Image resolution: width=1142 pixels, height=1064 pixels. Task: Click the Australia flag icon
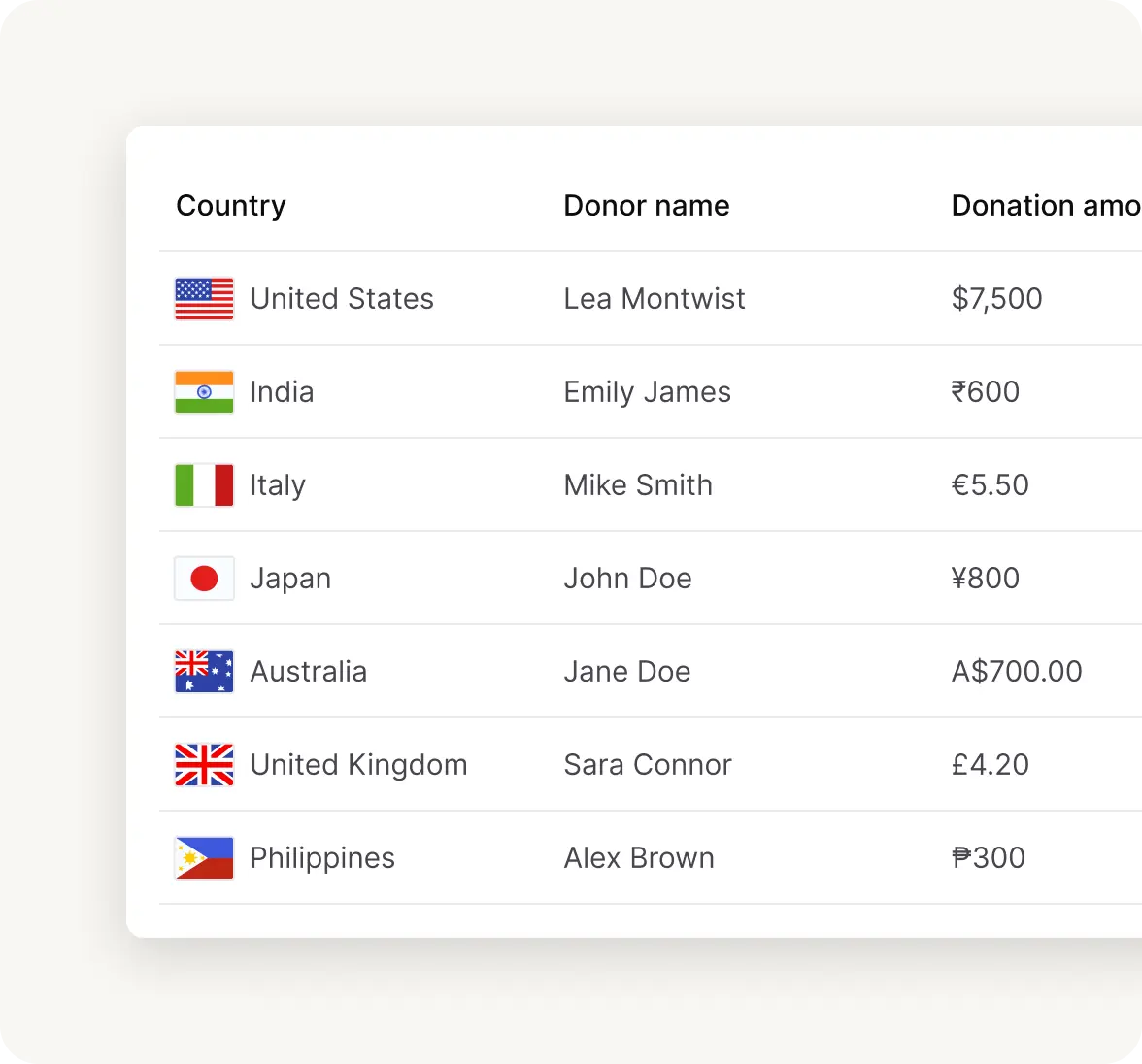click(x=204, y=672)
